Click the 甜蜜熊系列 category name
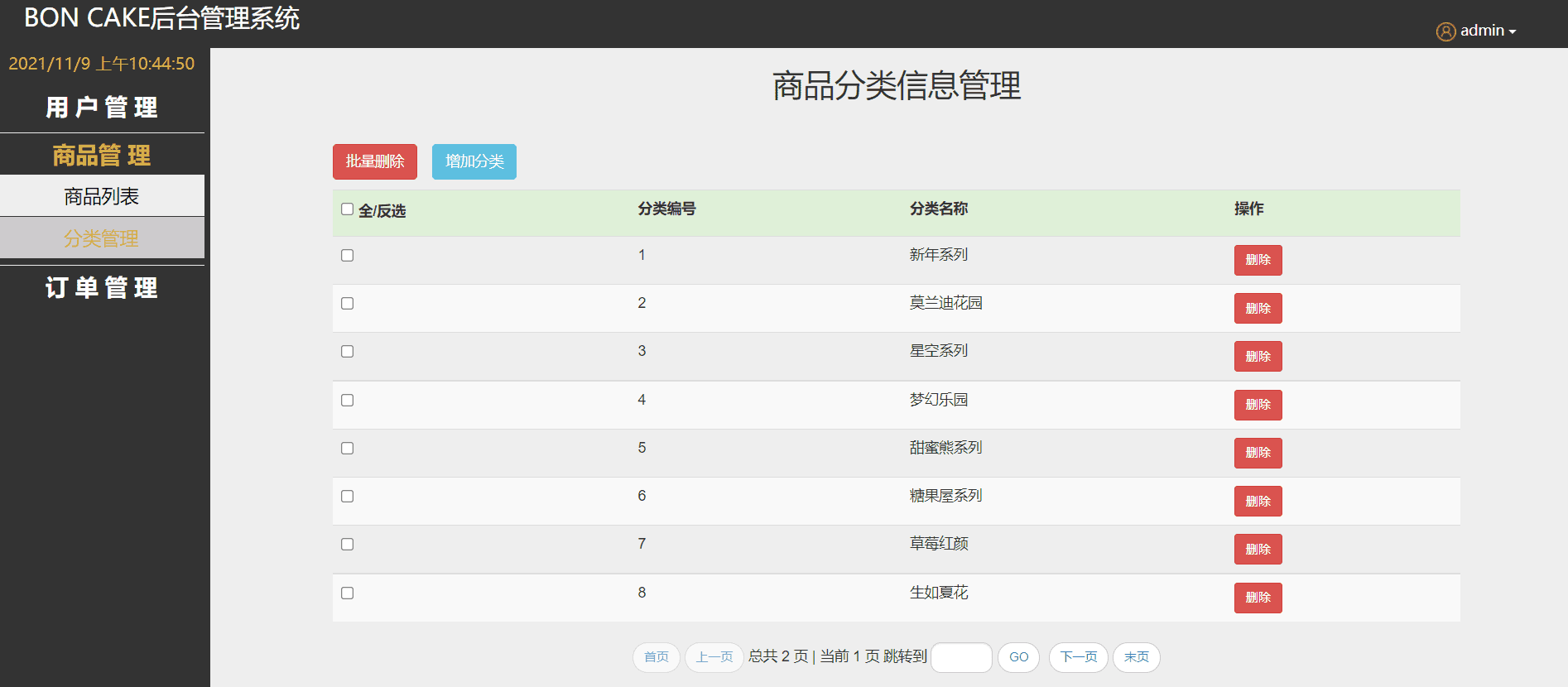 (946, 448)
